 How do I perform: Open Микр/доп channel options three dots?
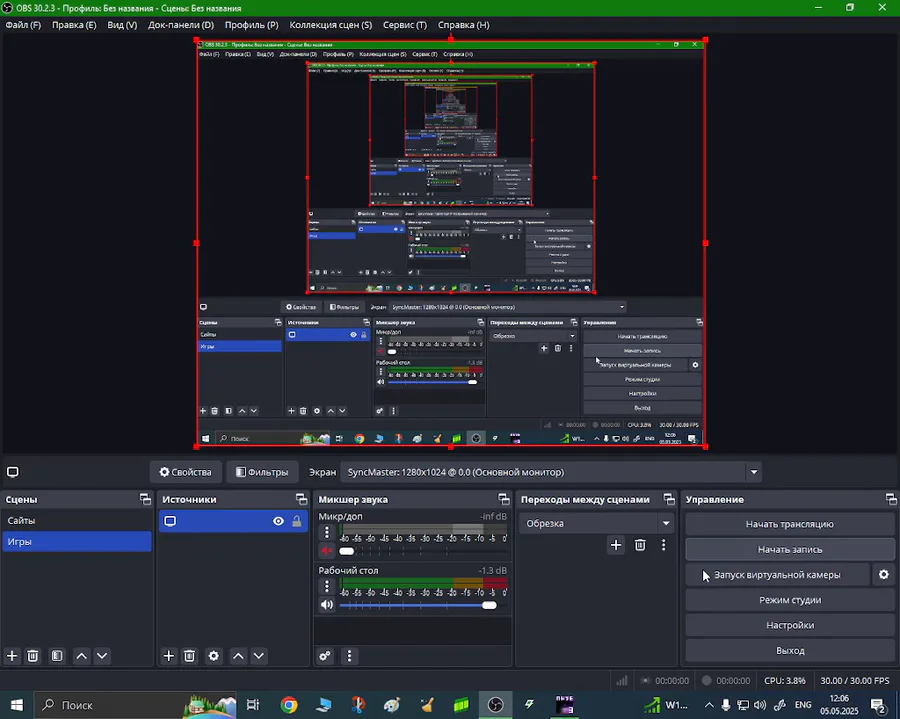point(327,532)
